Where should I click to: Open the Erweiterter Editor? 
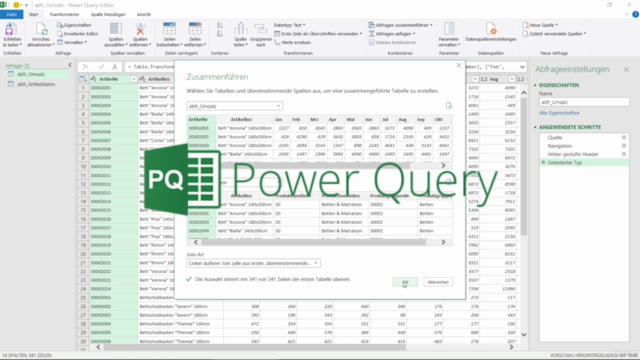coord(78,34)
